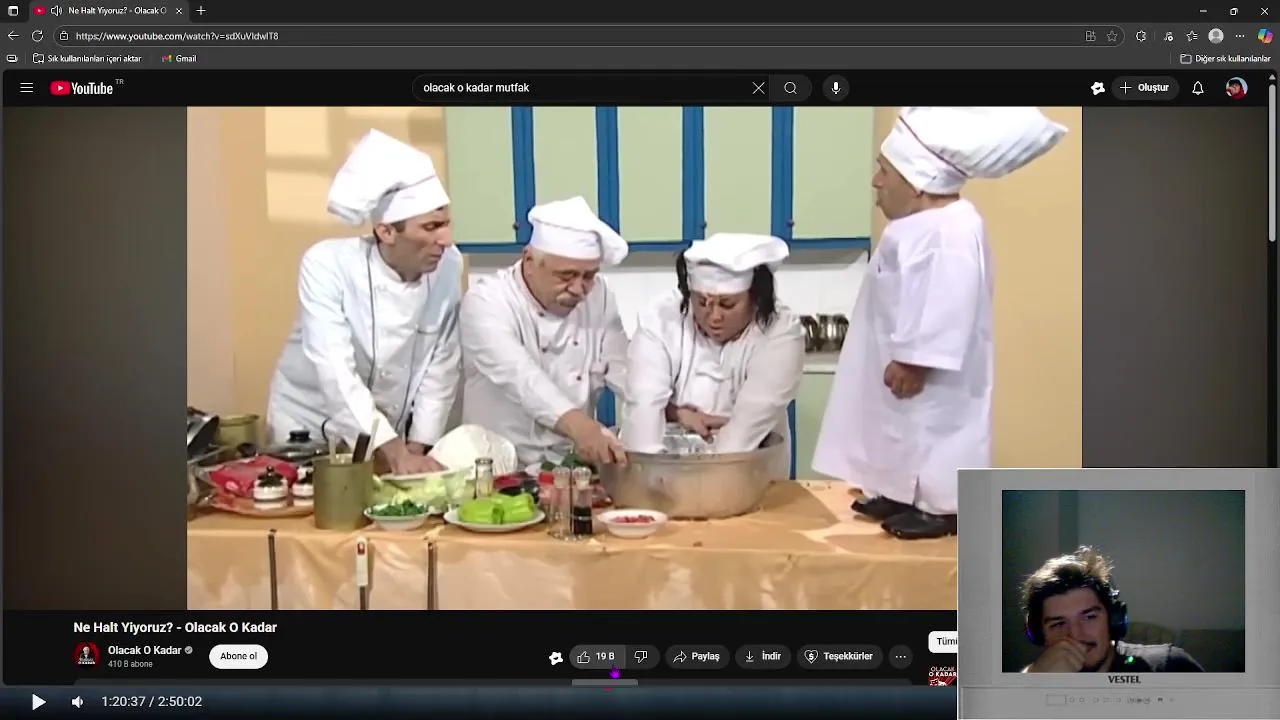The height and width of the screenshot is (720, 1280).
Task: Open the favorites list icon
Action: coord(1192,36)
